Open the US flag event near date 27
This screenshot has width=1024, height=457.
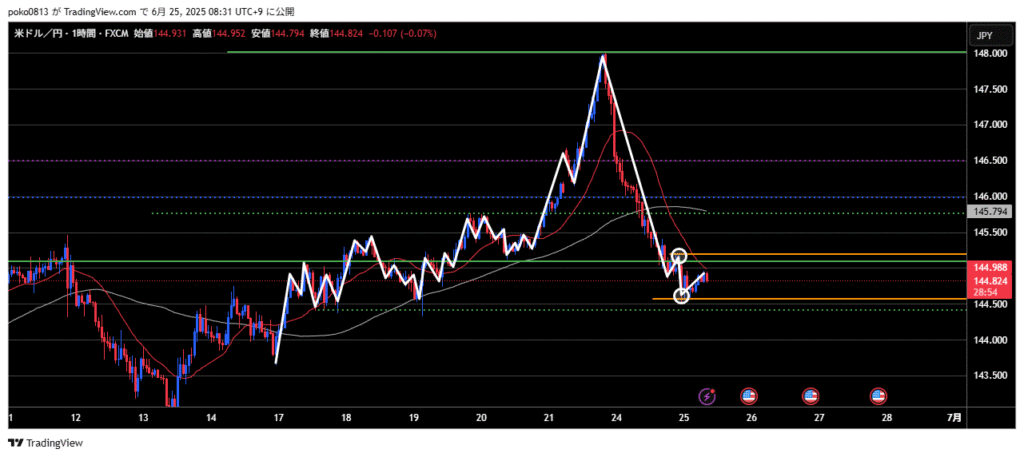coord(811,396)
